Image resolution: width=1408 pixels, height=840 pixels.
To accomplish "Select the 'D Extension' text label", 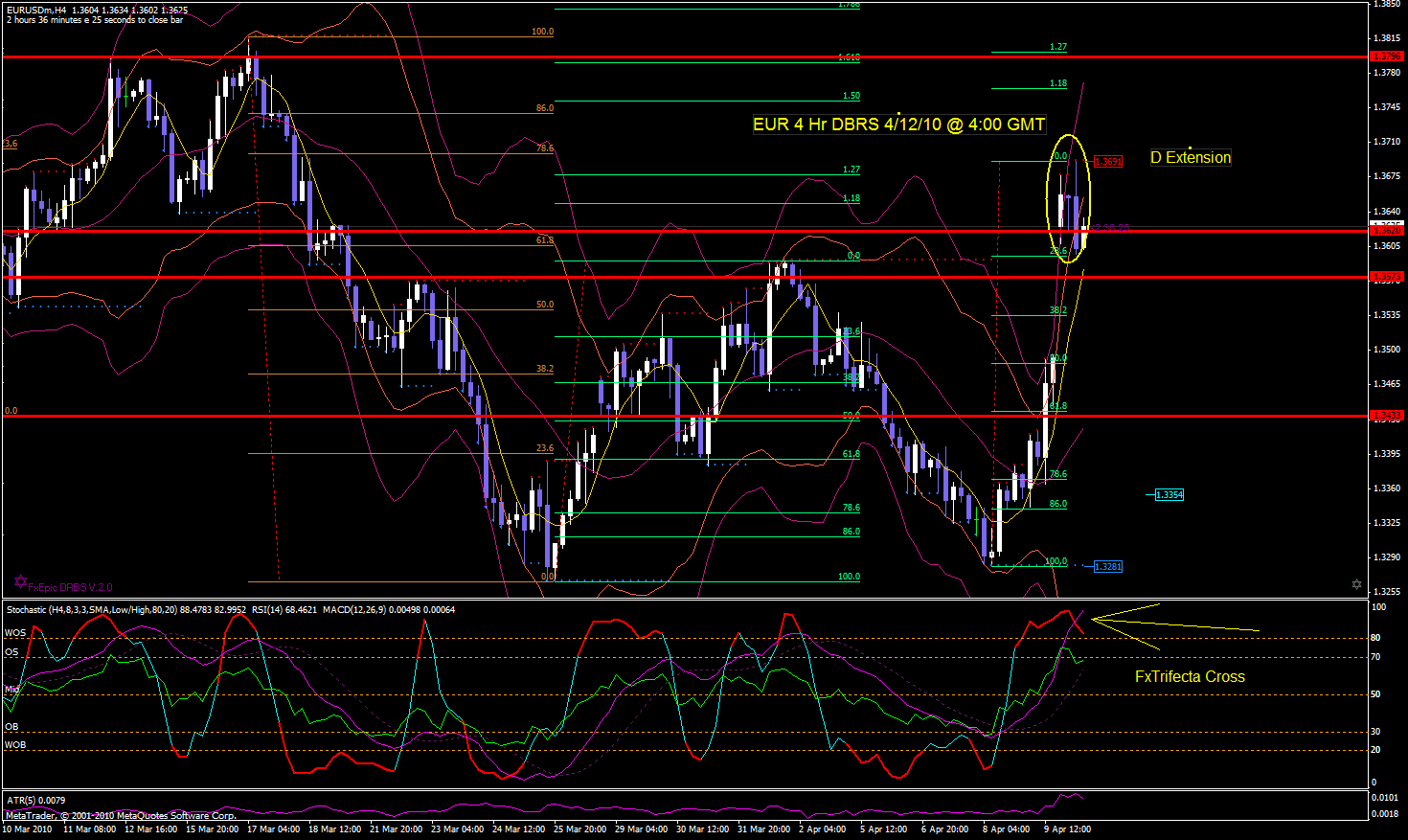I will pos(1191,158).
